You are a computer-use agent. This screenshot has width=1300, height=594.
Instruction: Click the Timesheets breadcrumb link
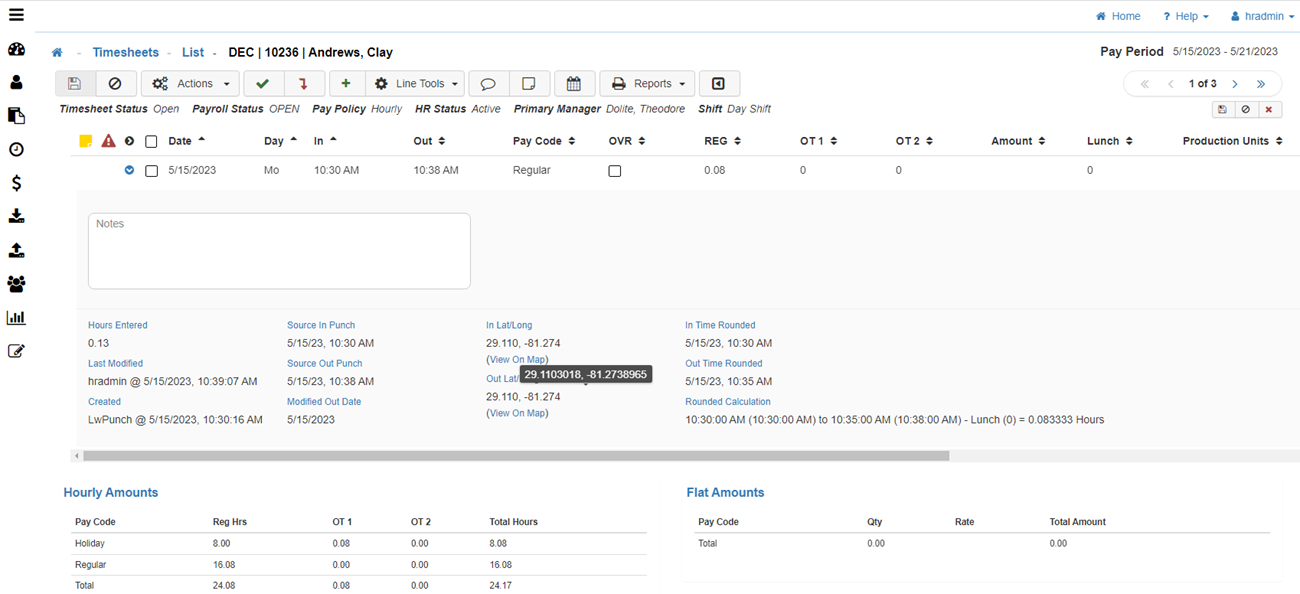tap(125, 53)
